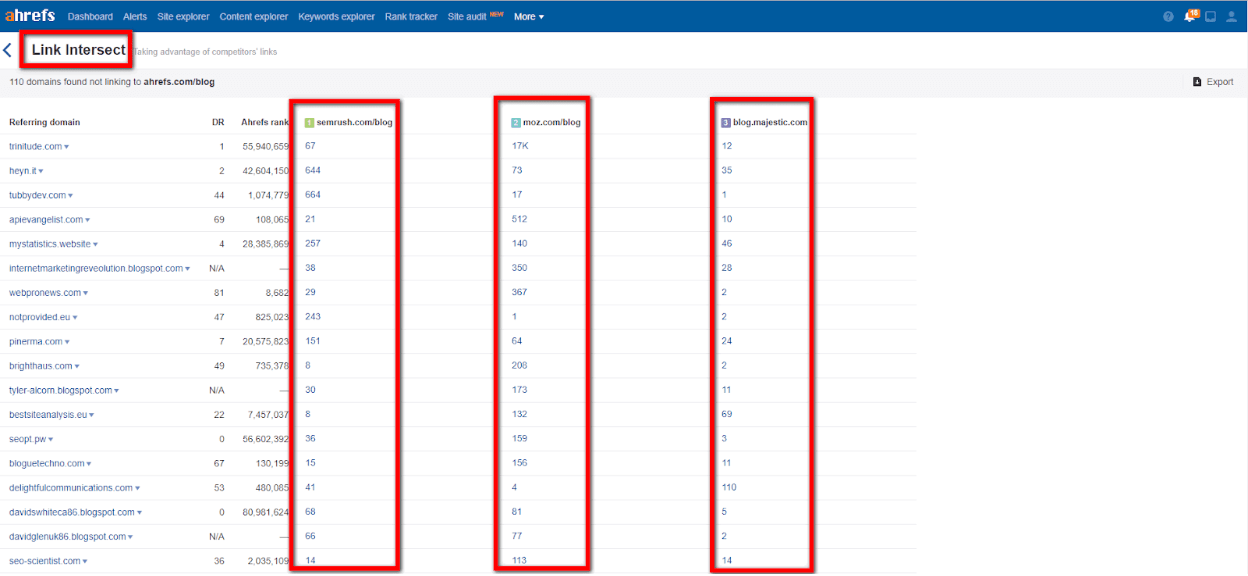This screenshot has width=1248, height=576.
Task: Open semrush link count 664 for tubbydev.com
Action: click(313, 195)
